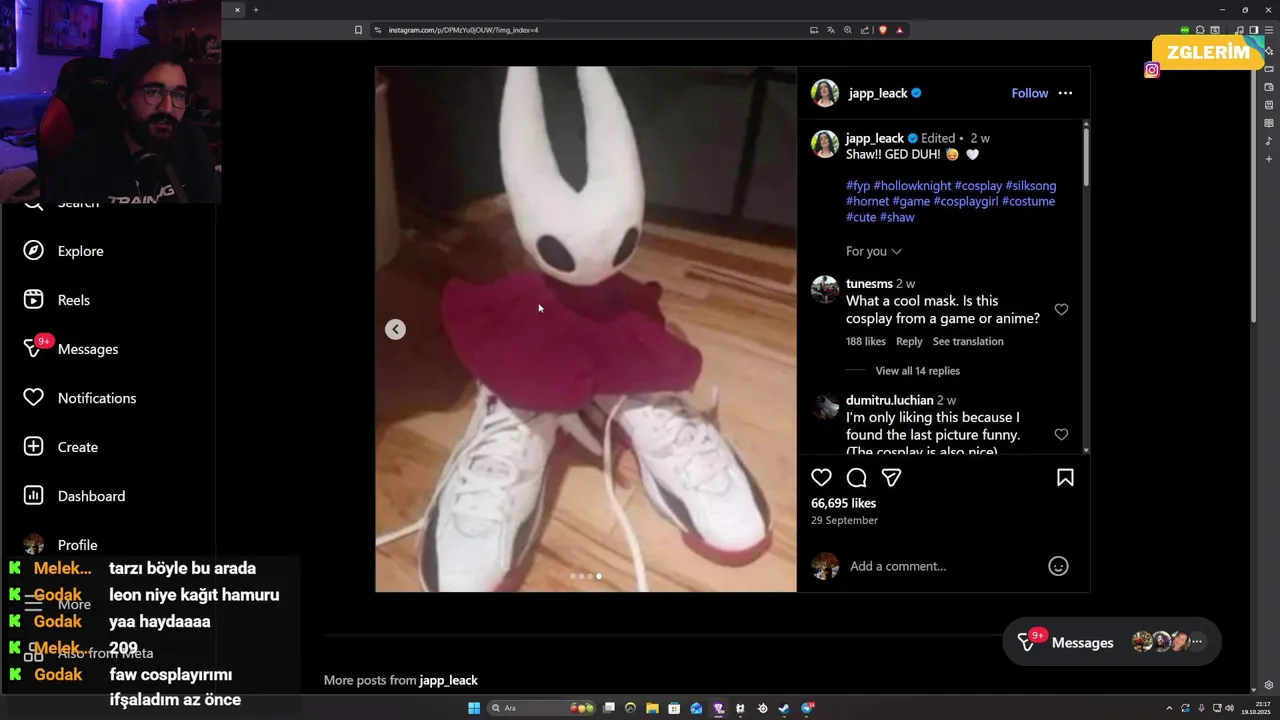View the 66,695 likes list
This screenshot has width=1280, height=720.
point(843,503)
